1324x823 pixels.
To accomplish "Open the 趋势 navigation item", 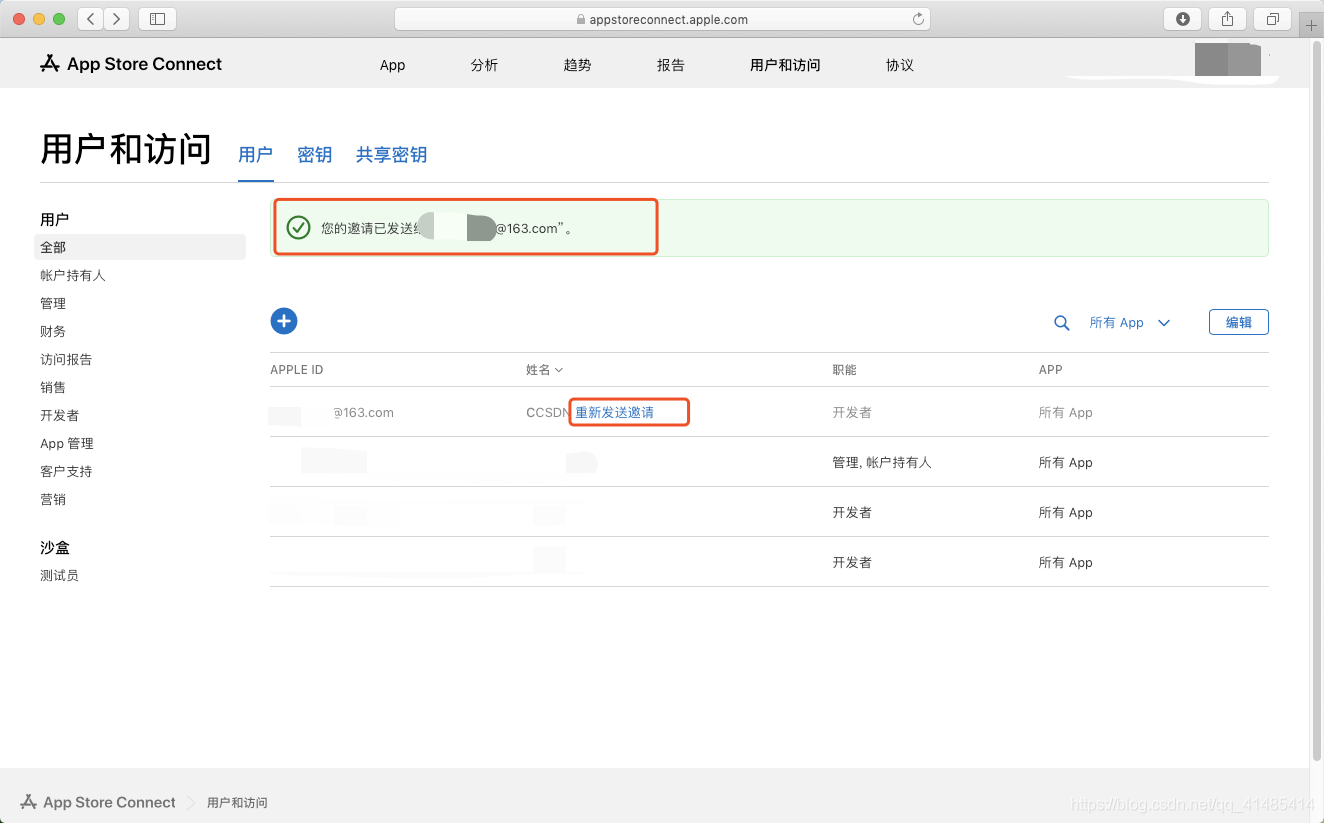I will 577,65.
